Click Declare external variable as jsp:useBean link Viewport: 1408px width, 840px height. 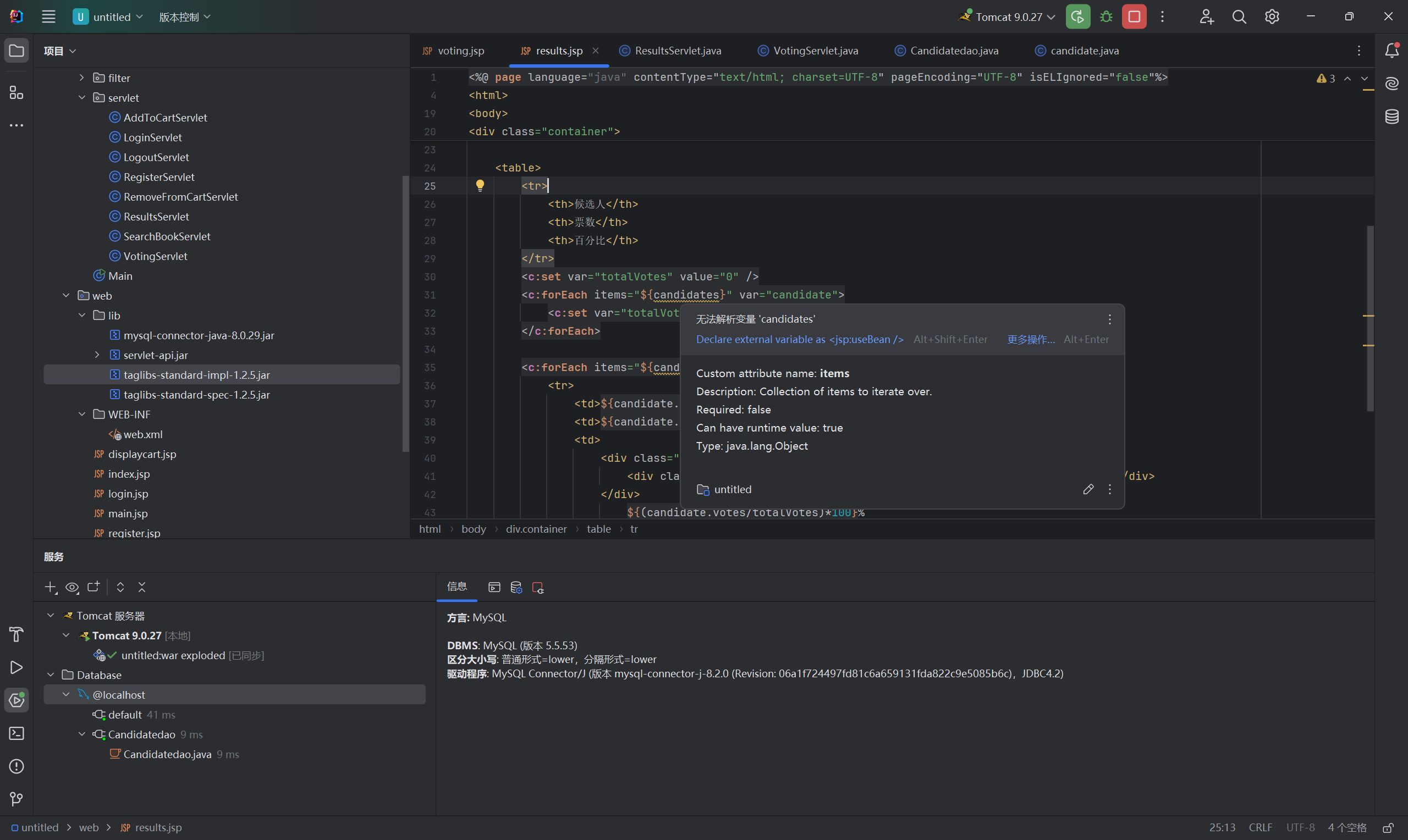pos(799,339)
